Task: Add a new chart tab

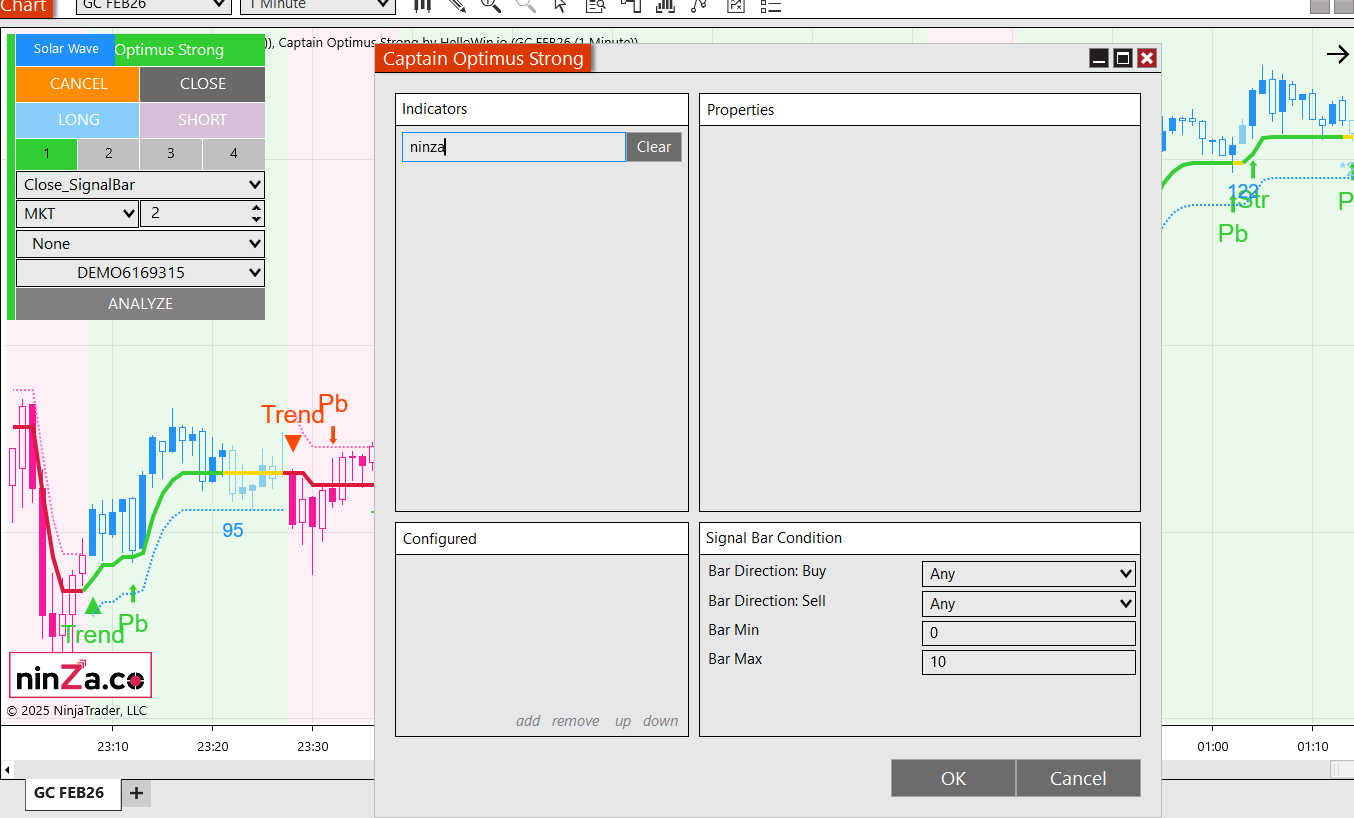Action: 137,794
